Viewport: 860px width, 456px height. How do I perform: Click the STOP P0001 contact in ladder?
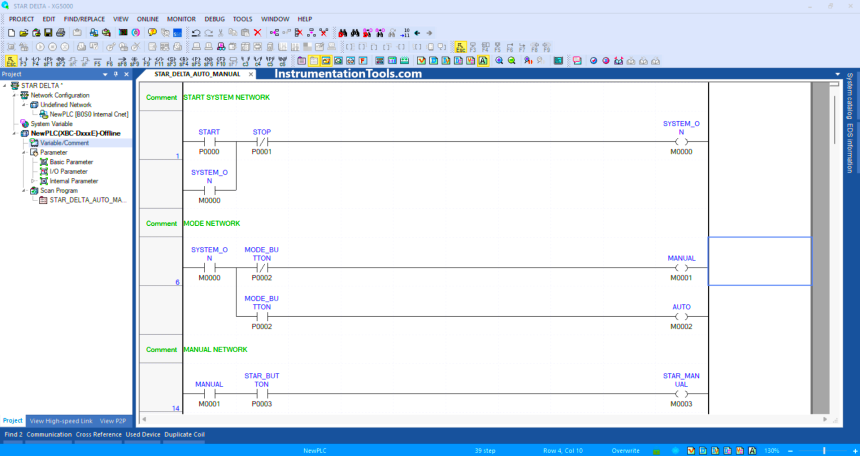[x=262, y=142]
